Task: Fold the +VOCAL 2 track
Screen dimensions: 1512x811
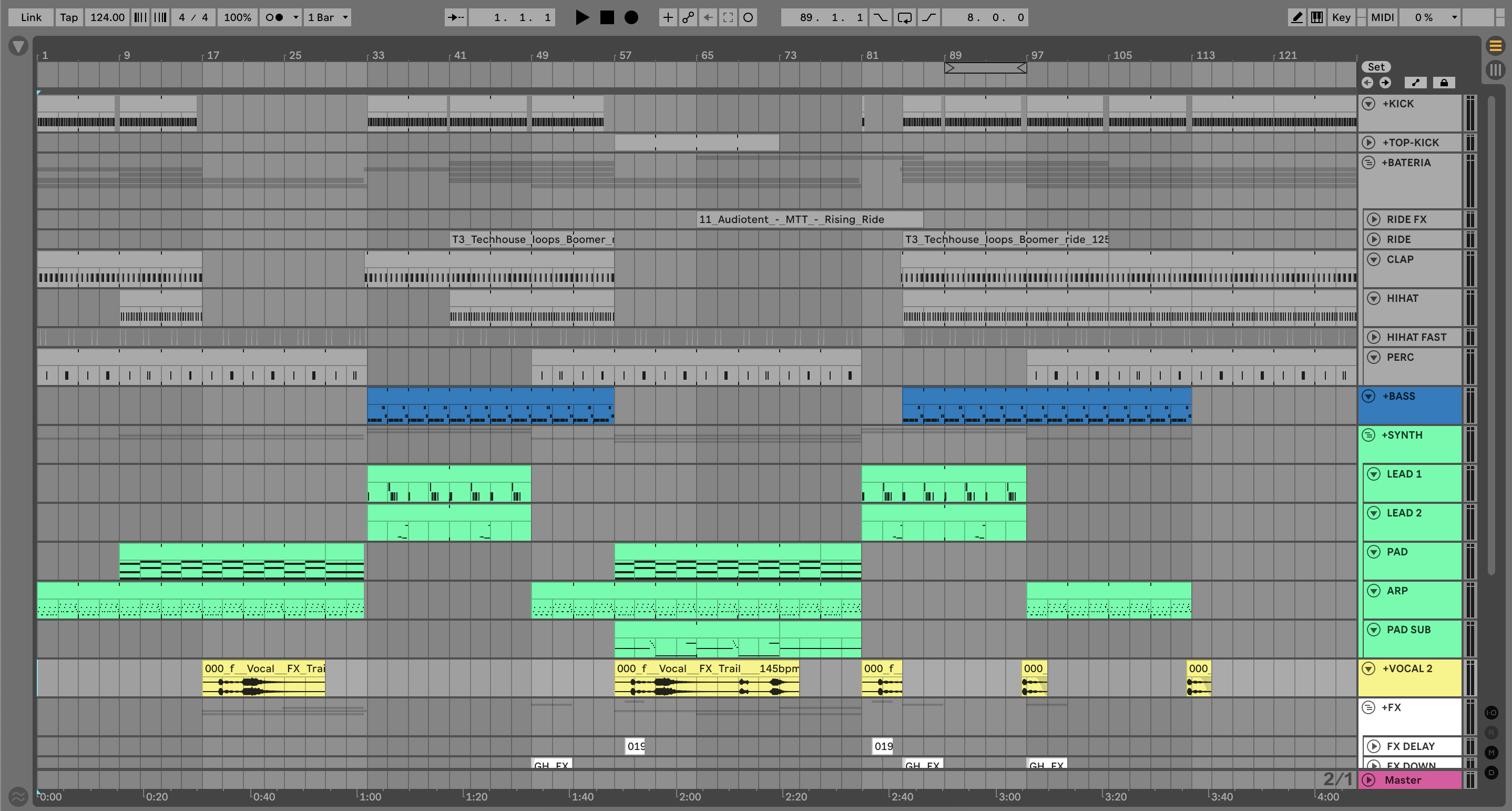Action: [1369, 668]
